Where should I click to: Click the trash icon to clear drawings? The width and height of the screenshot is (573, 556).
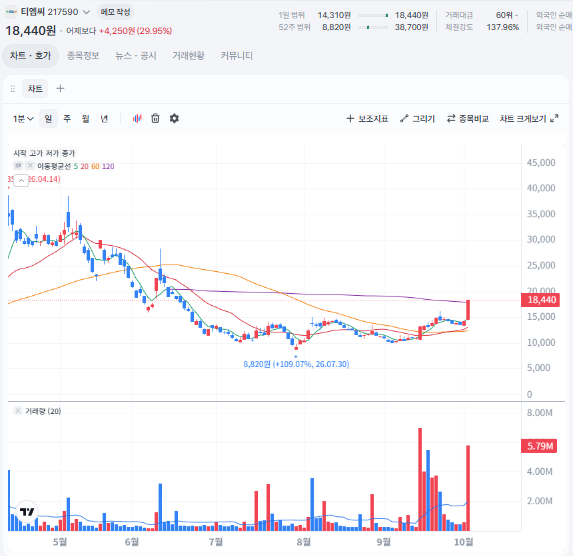tap(155, 118)
